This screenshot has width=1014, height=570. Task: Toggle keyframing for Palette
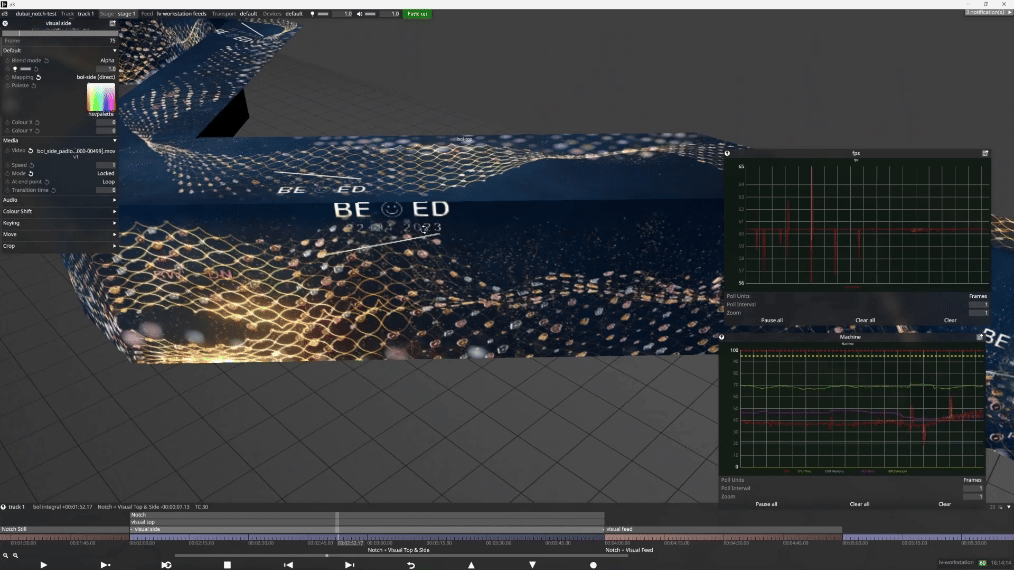(8, 85)
